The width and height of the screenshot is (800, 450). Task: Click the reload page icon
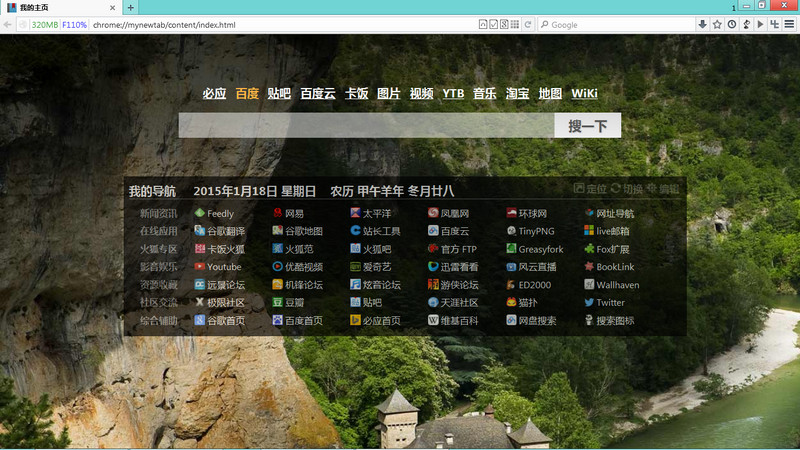pos(528,24)
